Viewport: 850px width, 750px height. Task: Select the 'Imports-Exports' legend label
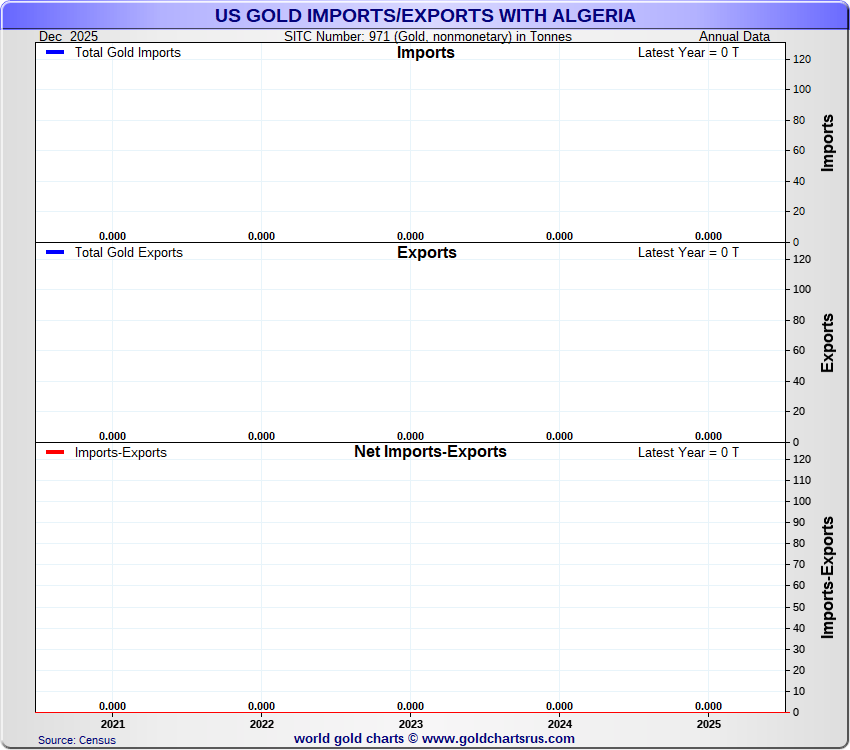point(120,452)
